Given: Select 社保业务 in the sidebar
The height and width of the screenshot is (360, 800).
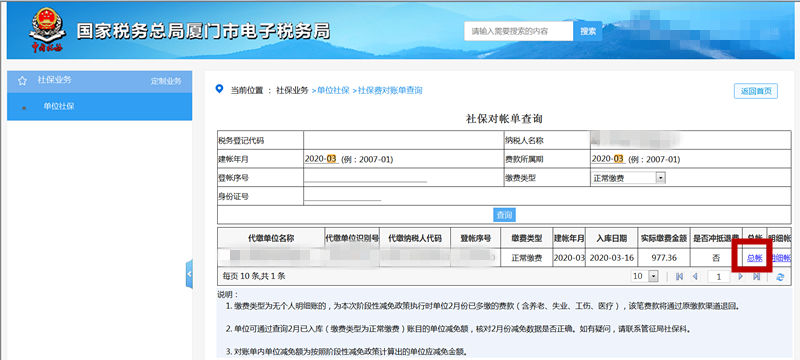Looking at the screenshot, I should [55, 80].
